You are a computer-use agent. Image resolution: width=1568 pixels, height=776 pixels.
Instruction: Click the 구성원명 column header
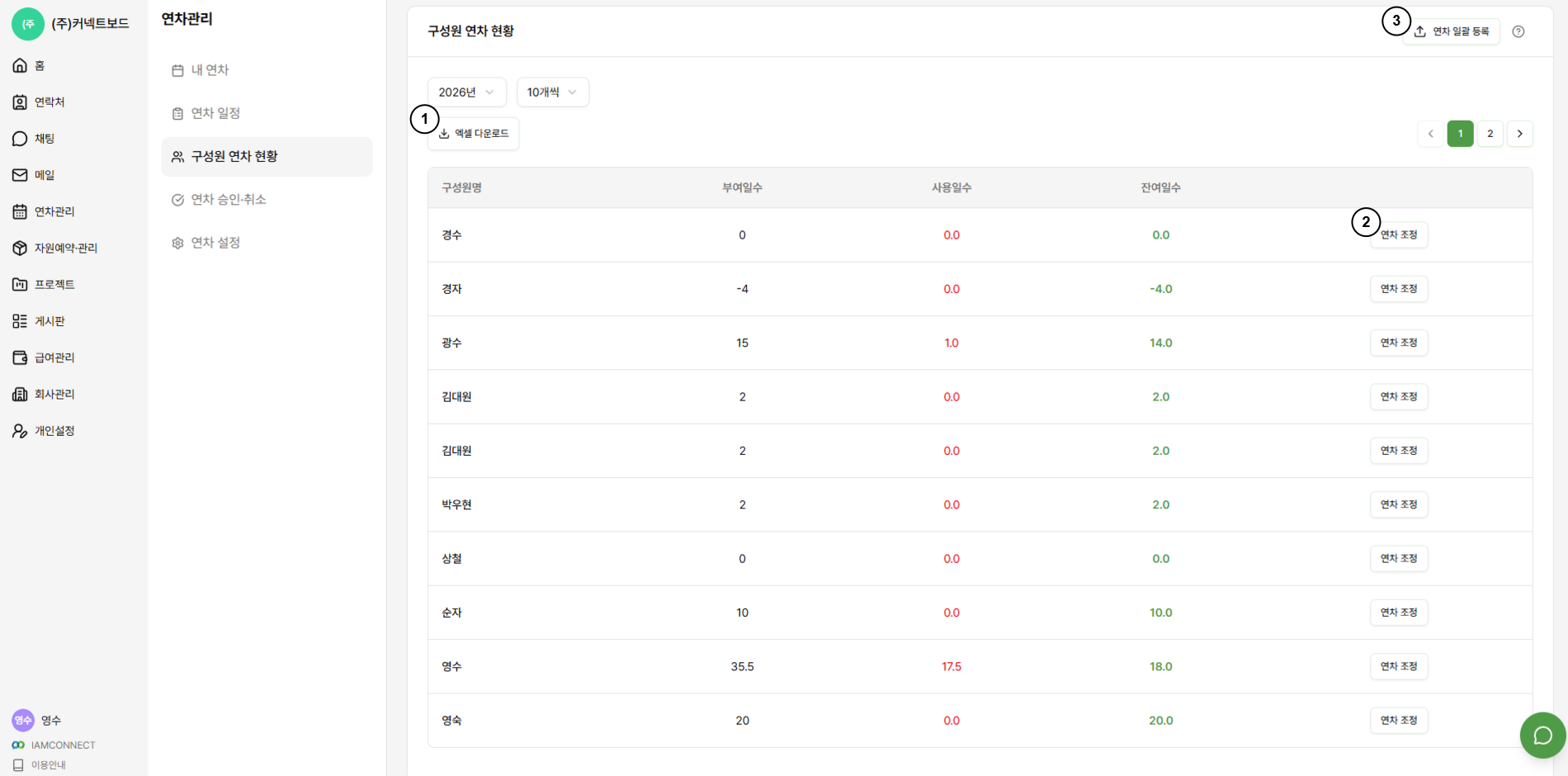pos(462,188)
